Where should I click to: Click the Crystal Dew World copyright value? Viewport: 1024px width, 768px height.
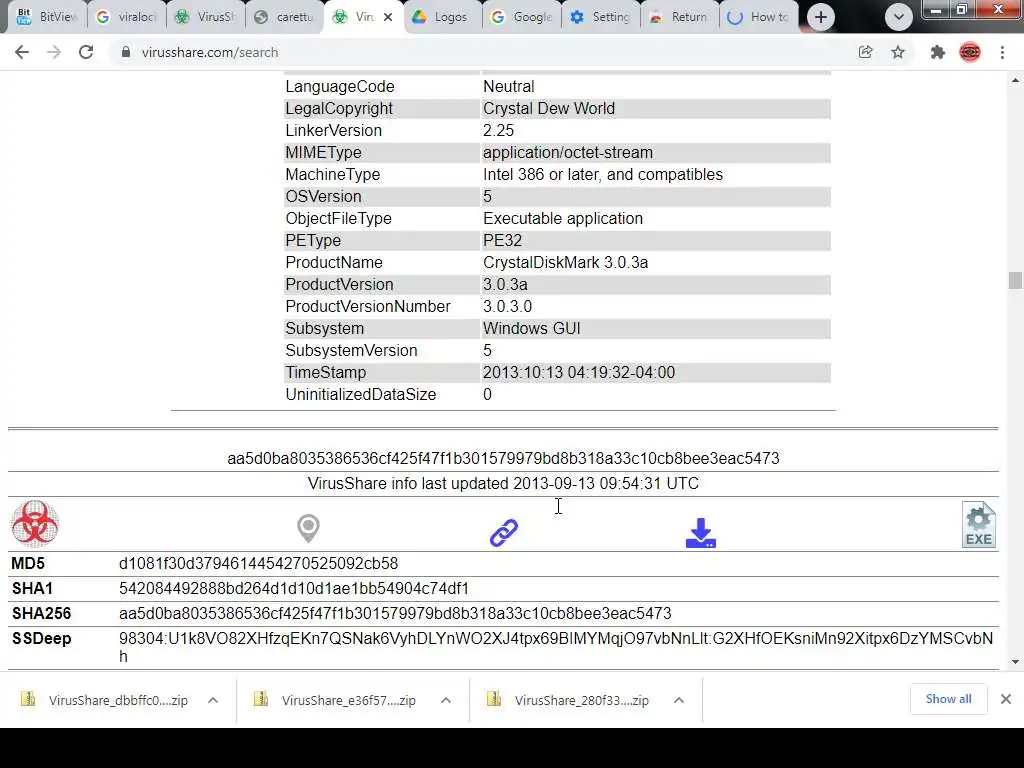click(x=549, y=108)
